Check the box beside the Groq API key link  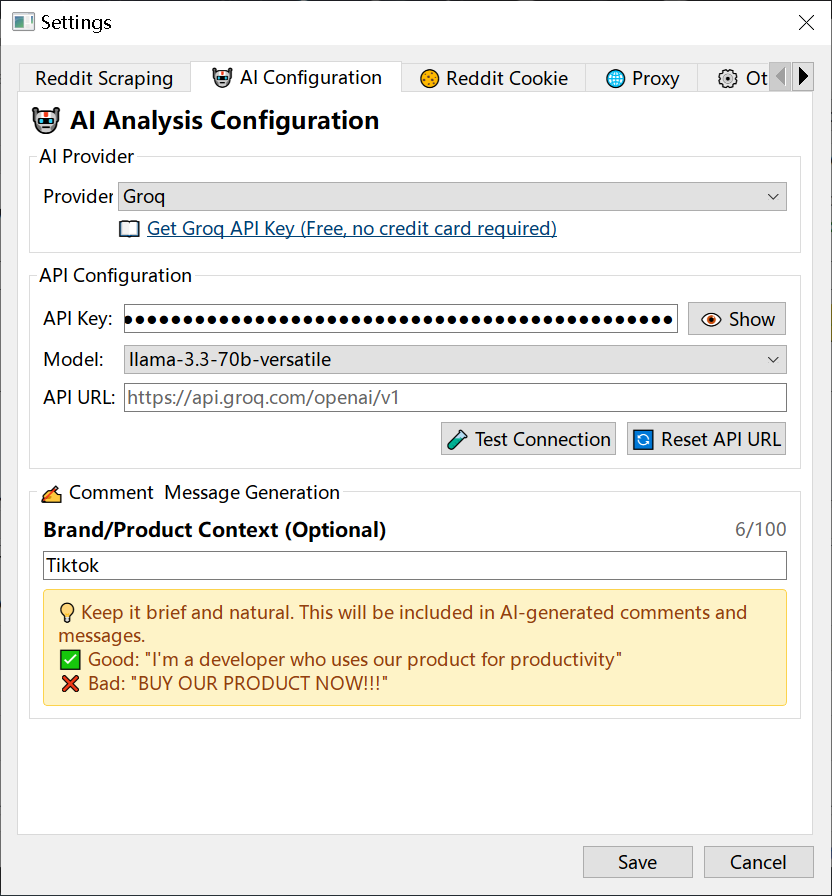pos(129,228)
